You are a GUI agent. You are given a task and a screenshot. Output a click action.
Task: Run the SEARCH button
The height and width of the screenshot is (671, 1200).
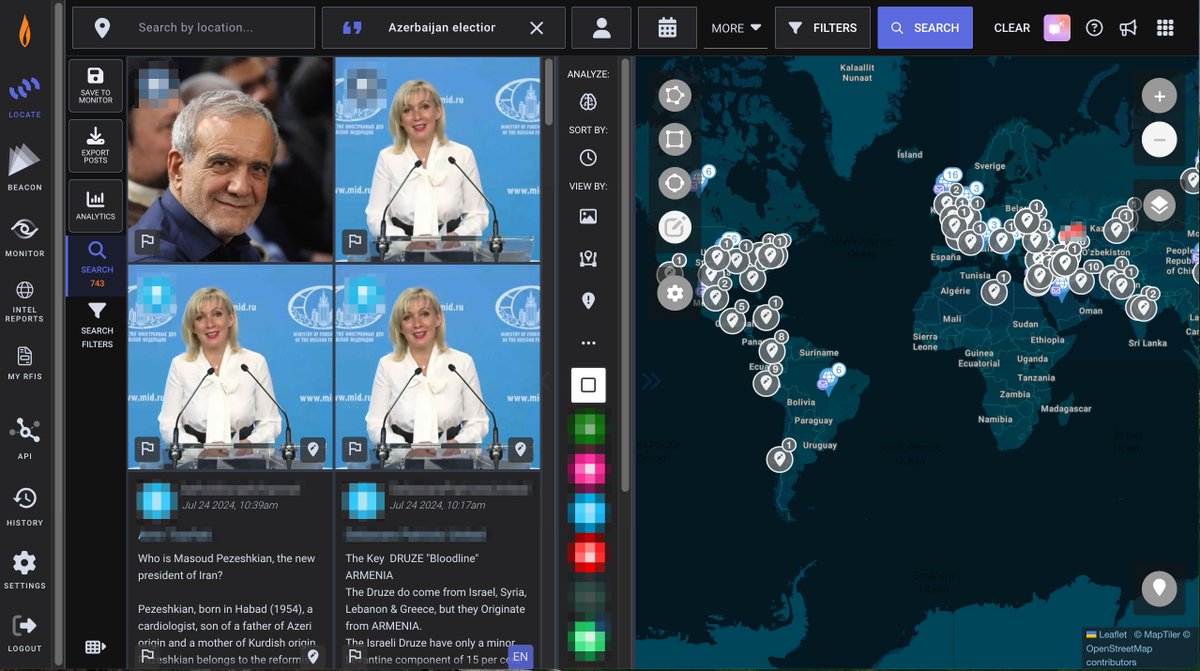coord(925,28)
